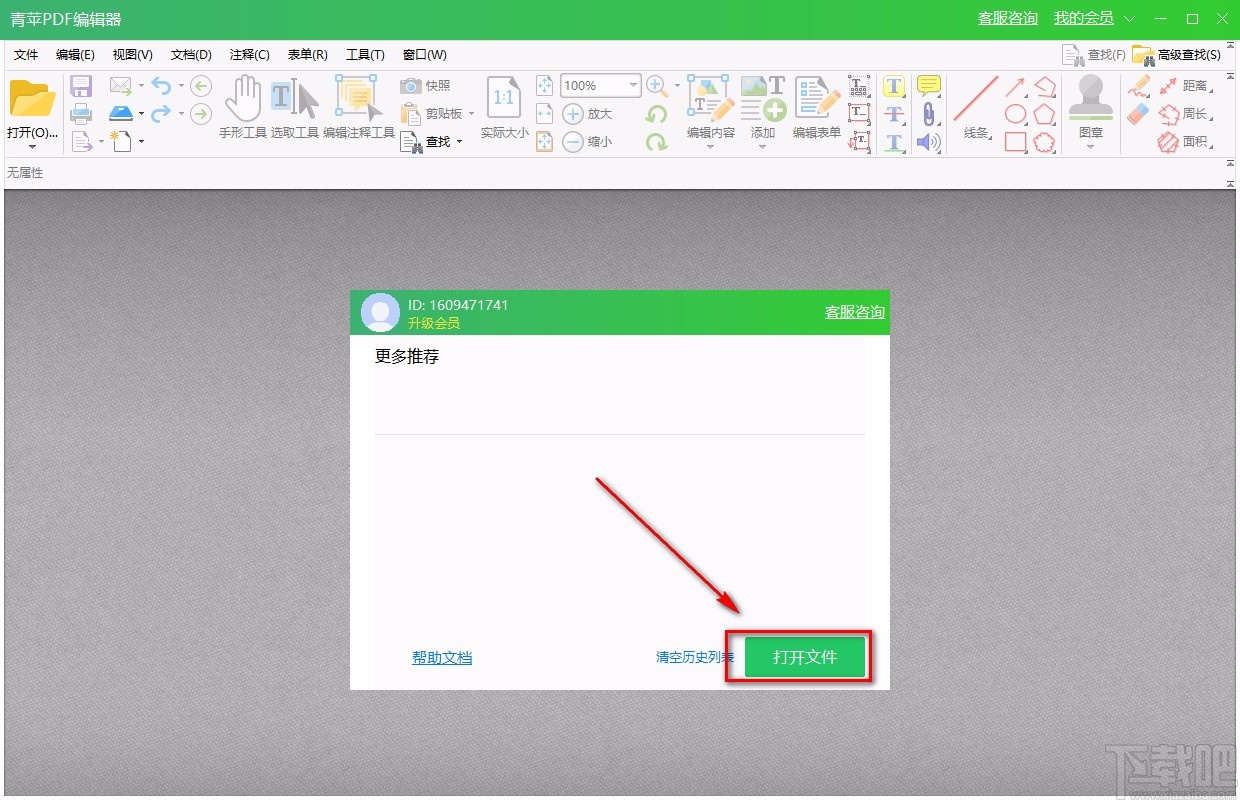Viewport: 1240px width, 800px height.
Task: Expand the 我的会员 dropdown menu
Action: pos(1129,18)
